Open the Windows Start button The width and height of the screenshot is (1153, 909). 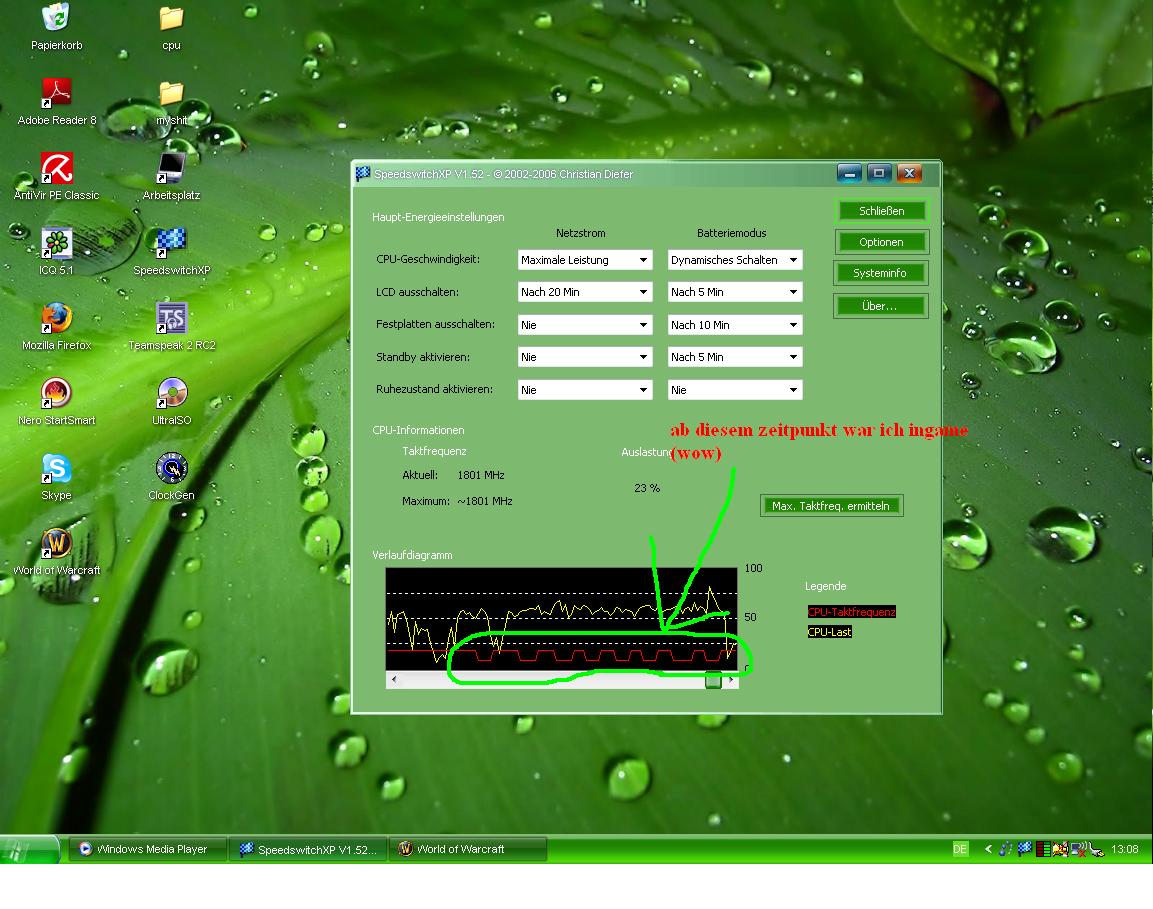[28, 849]
